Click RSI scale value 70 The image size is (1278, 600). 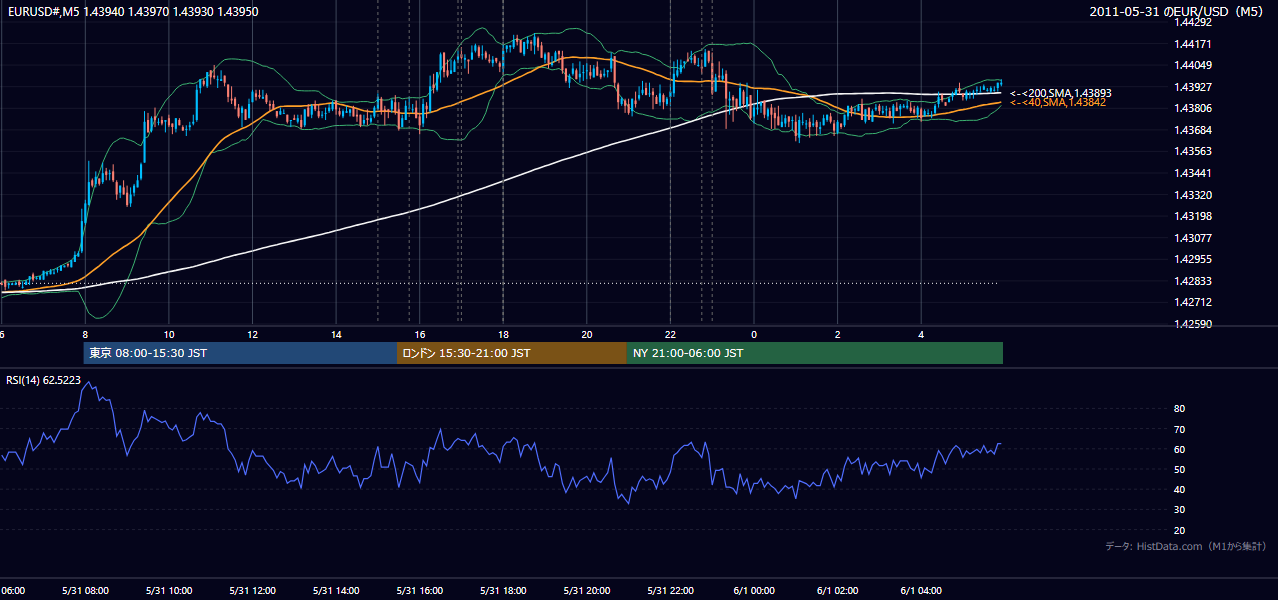tap(1179, 429)
